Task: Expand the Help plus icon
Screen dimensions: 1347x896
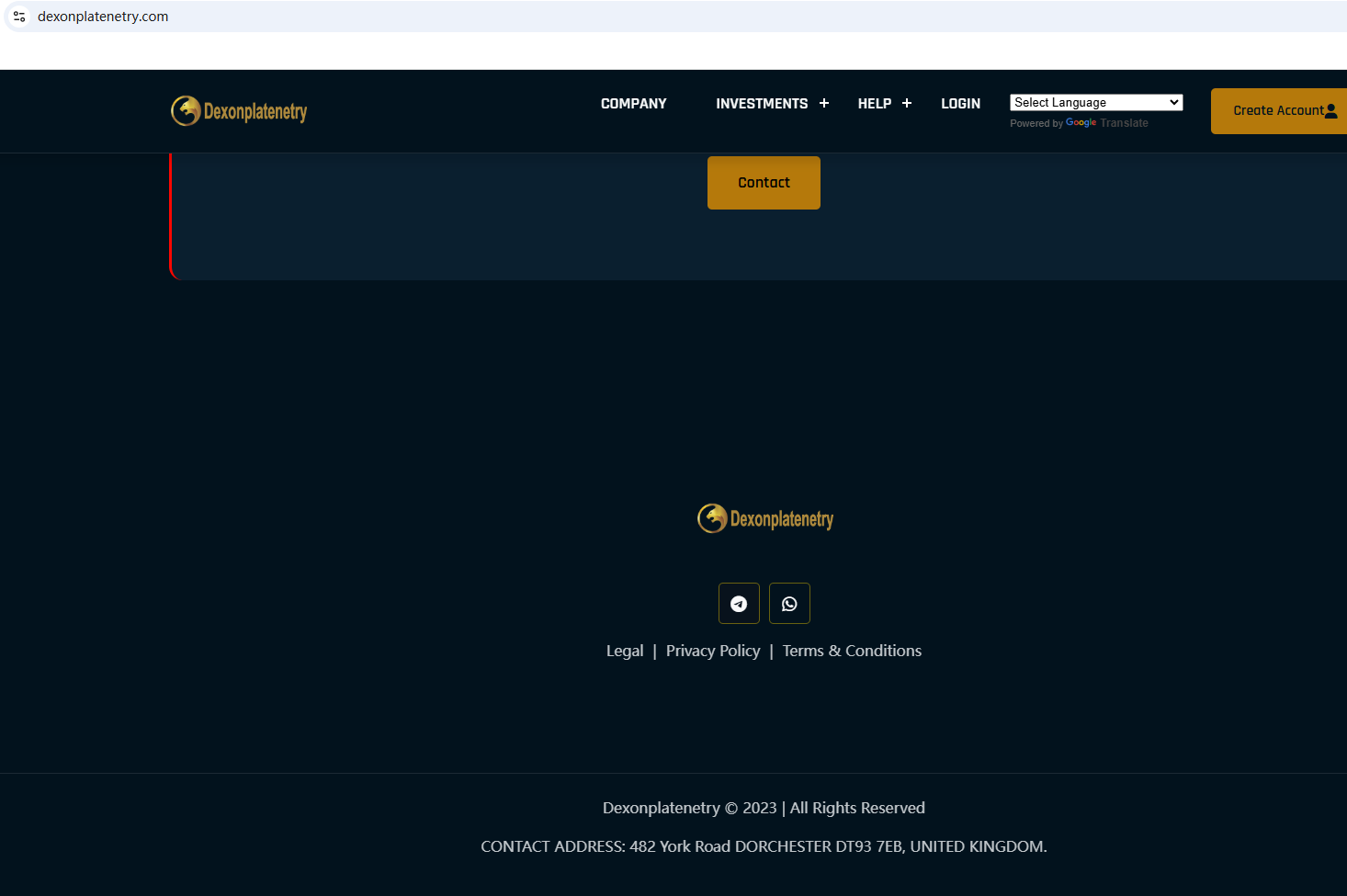Action: click(x=907, y=104)
